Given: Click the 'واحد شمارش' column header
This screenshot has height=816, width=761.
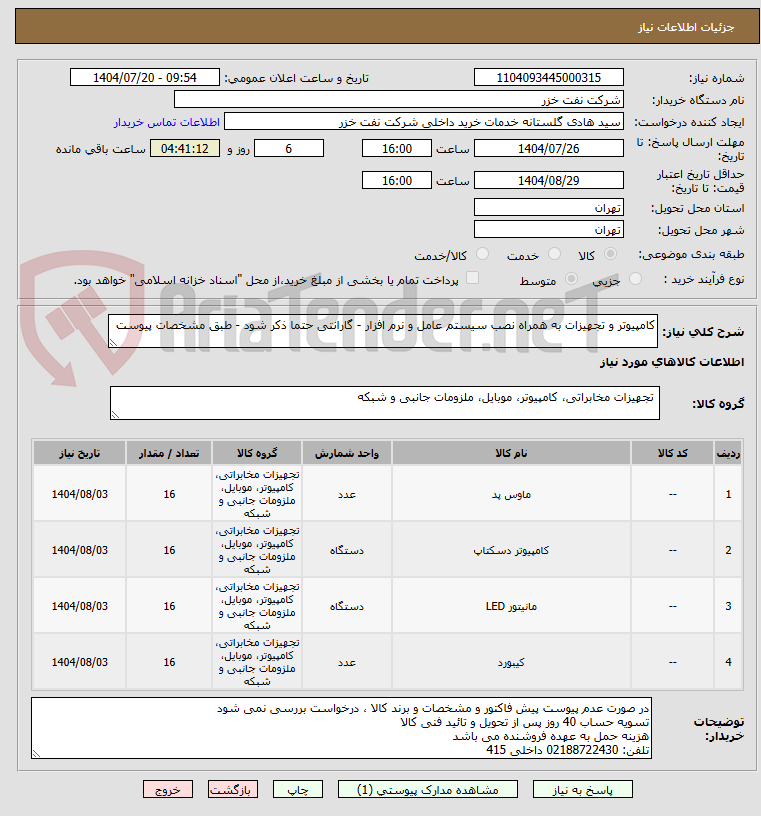Looking at the screenshot, I should tap(347, 453).
